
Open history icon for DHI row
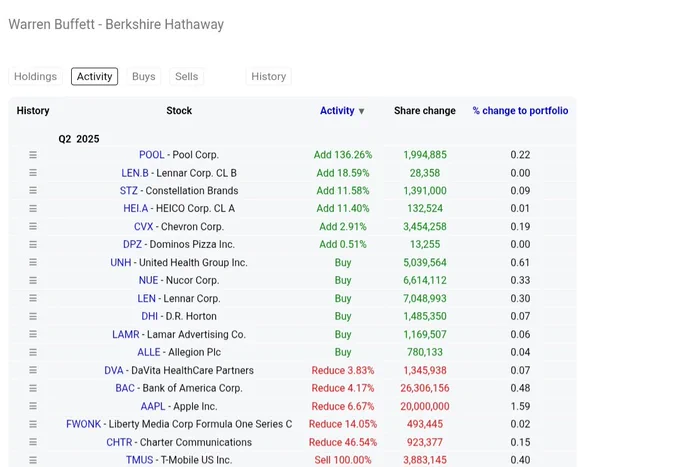(x=33, y=317)
